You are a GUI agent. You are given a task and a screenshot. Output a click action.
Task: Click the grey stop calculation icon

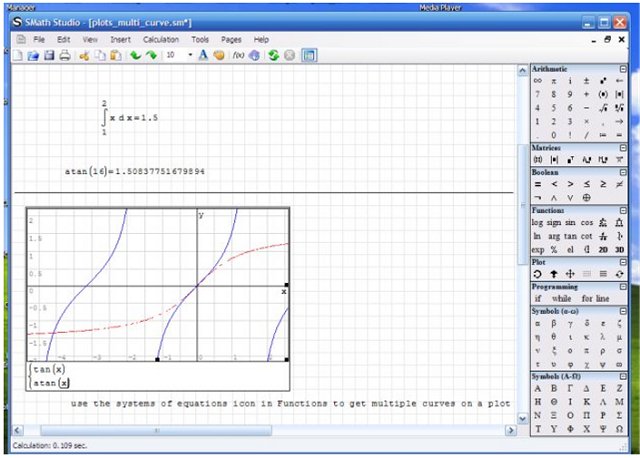click(289, 55)
